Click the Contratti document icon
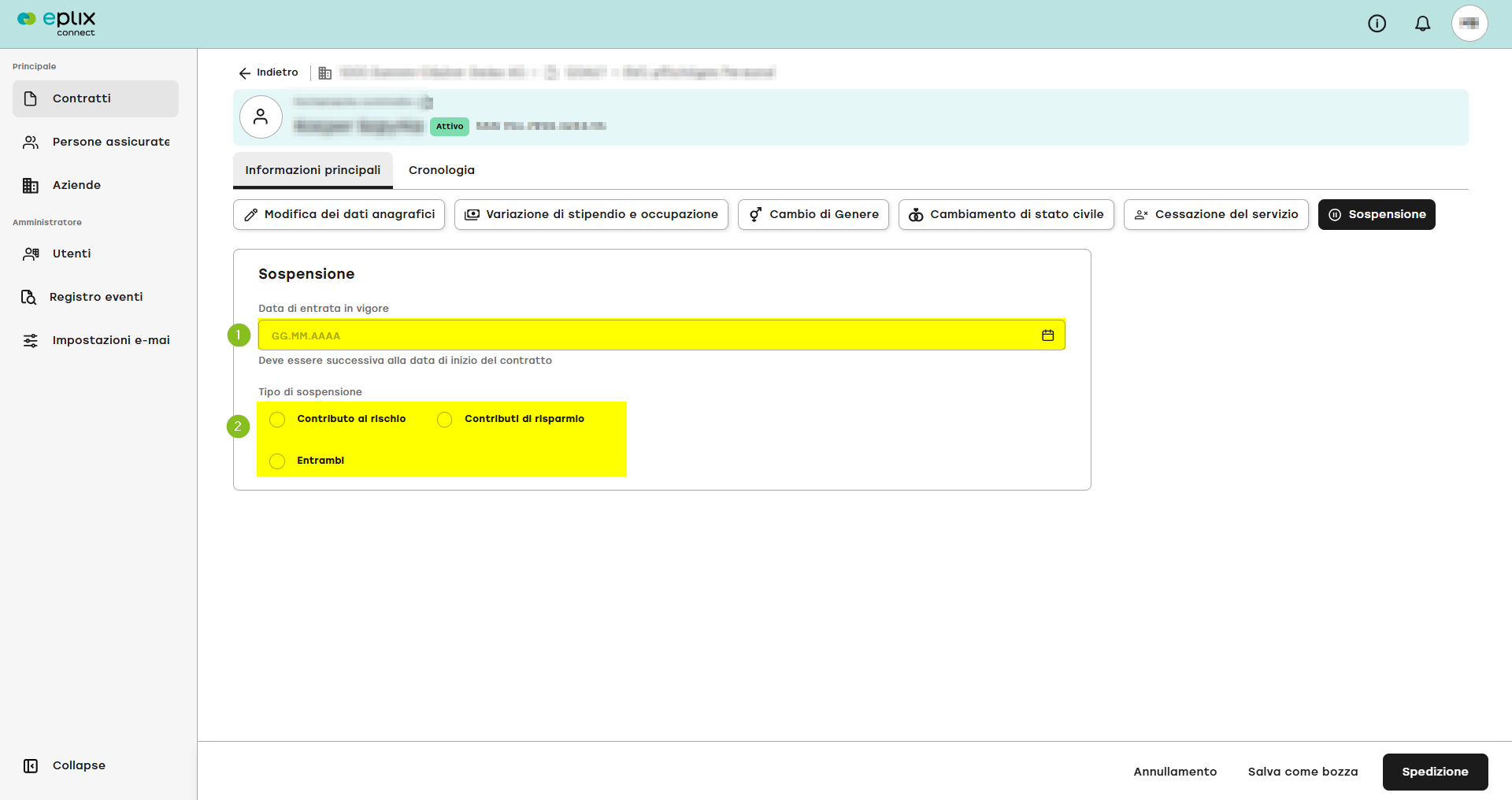 click(x=31, y=98)
